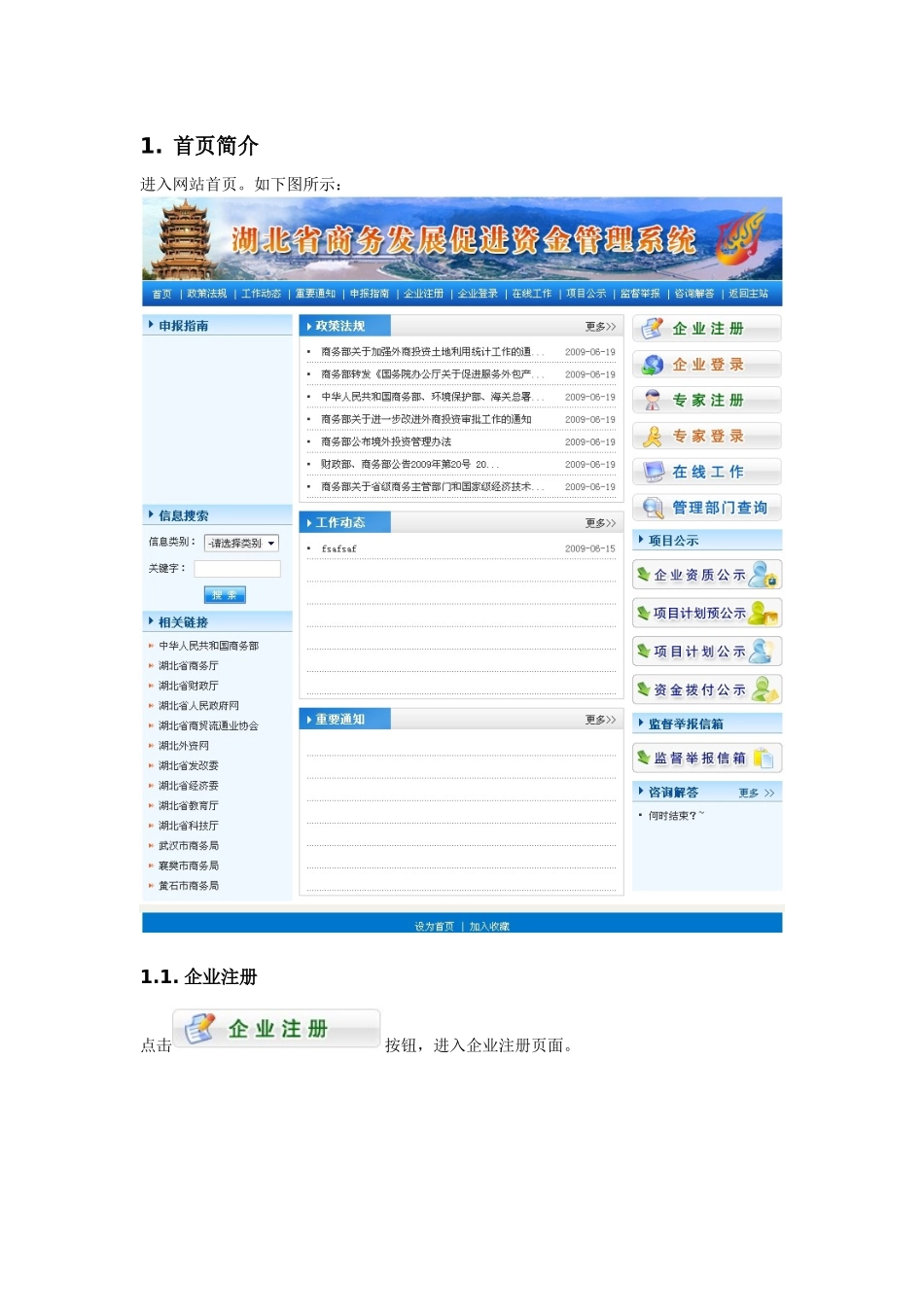The height and width of the screenshot is (1307, 924).
Task: Open link 湖北省教育厅
Action: coord(189,806)
